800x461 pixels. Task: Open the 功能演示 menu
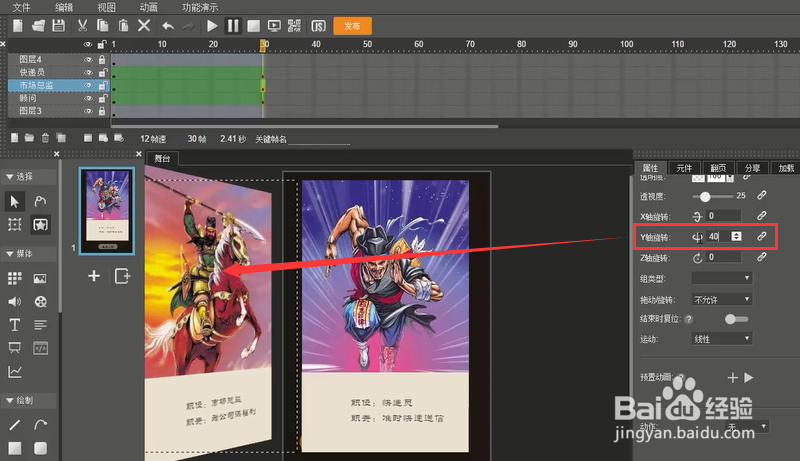coord(200,7)
